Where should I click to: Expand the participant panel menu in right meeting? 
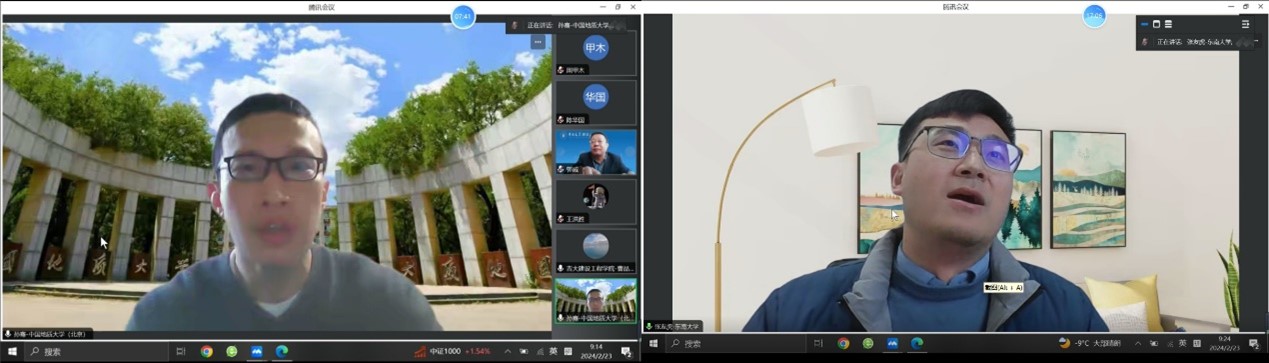(x=1245, y=24)
